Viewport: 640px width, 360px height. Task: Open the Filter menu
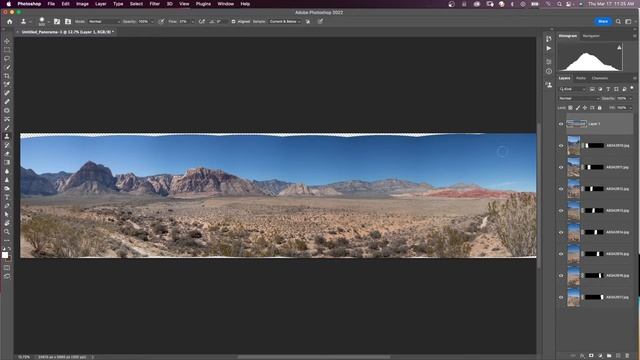(155, 4)
